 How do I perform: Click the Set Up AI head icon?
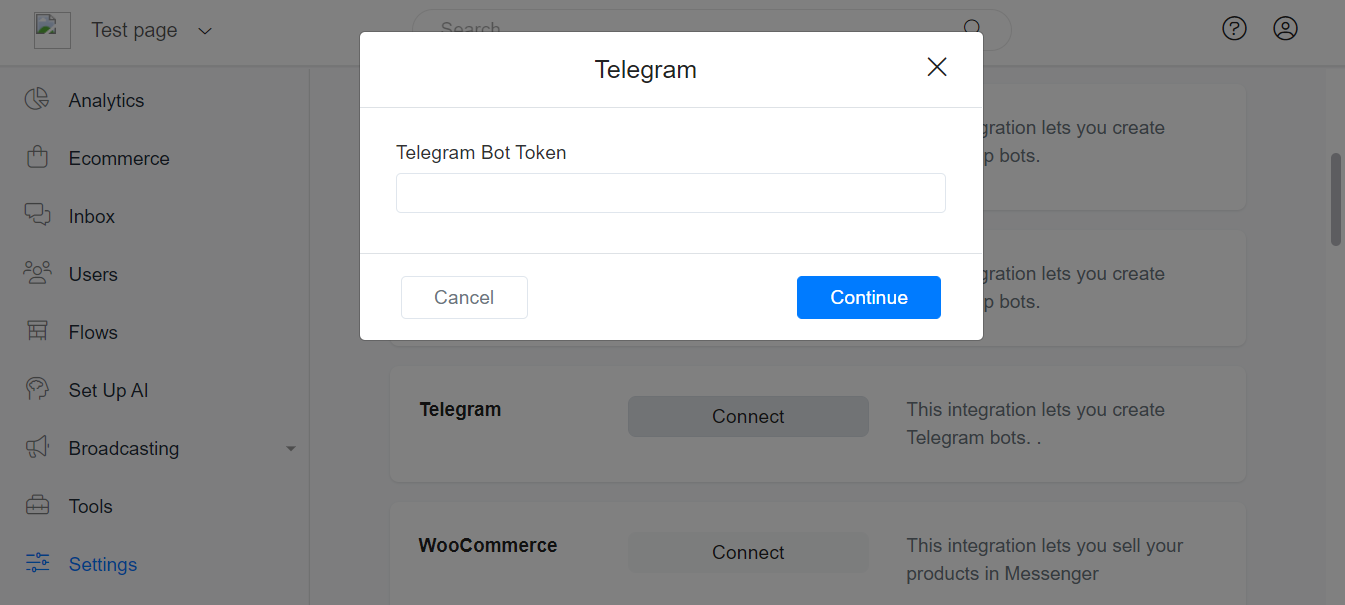click(x=37, y=389)
